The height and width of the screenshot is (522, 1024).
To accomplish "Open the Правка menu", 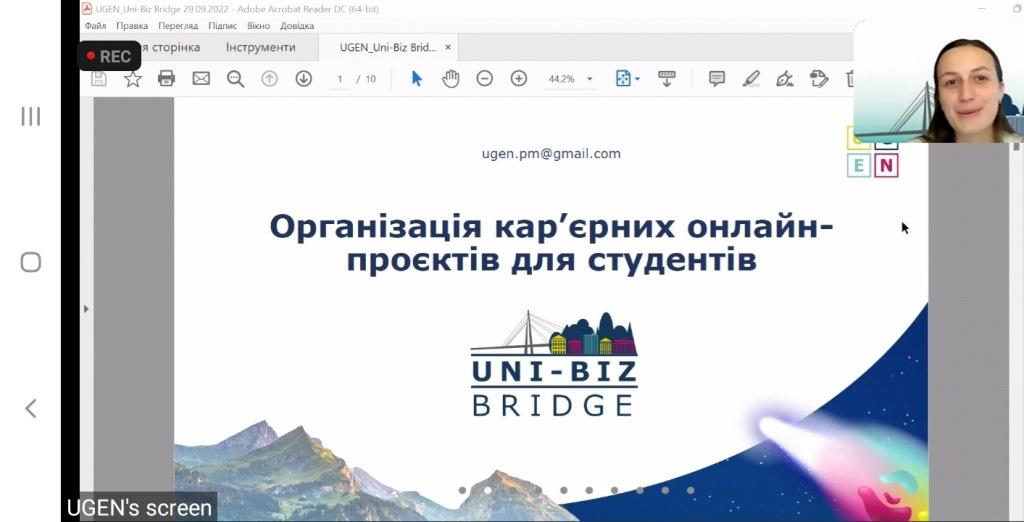I will click(132, 26).
